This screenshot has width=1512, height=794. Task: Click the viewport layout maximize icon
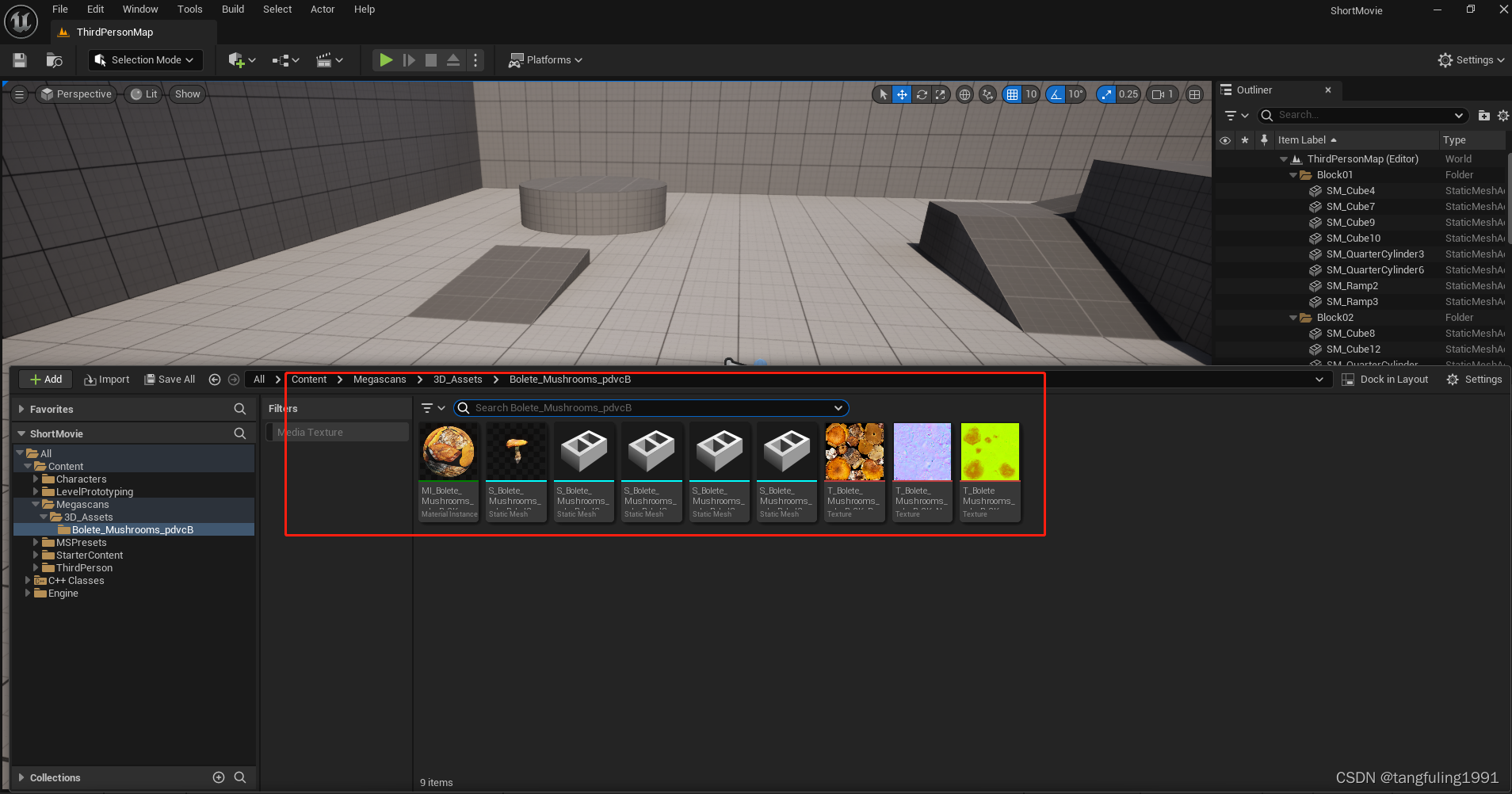[1194, 94]
